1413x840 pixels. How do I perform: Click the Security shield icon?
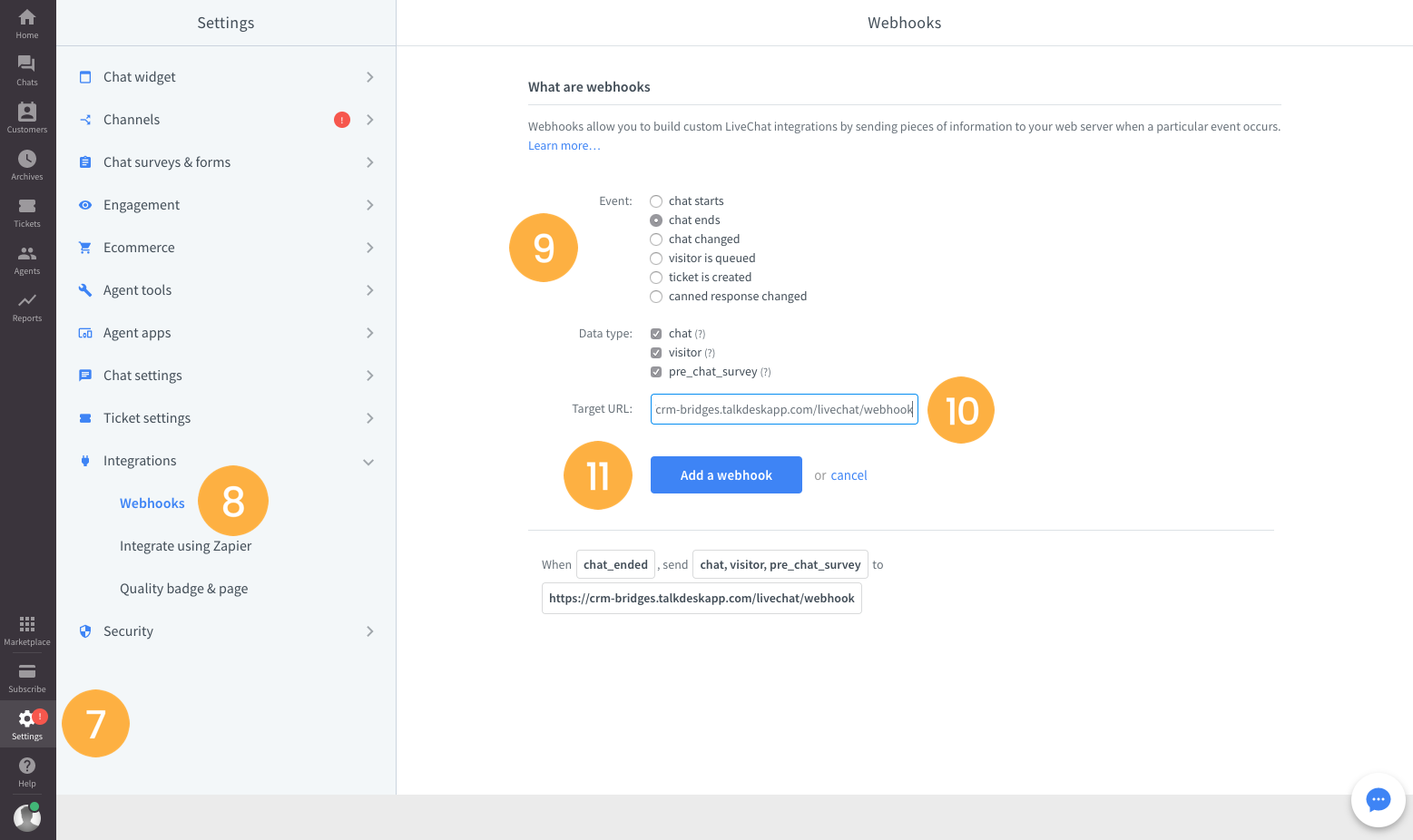click(85, 631)
